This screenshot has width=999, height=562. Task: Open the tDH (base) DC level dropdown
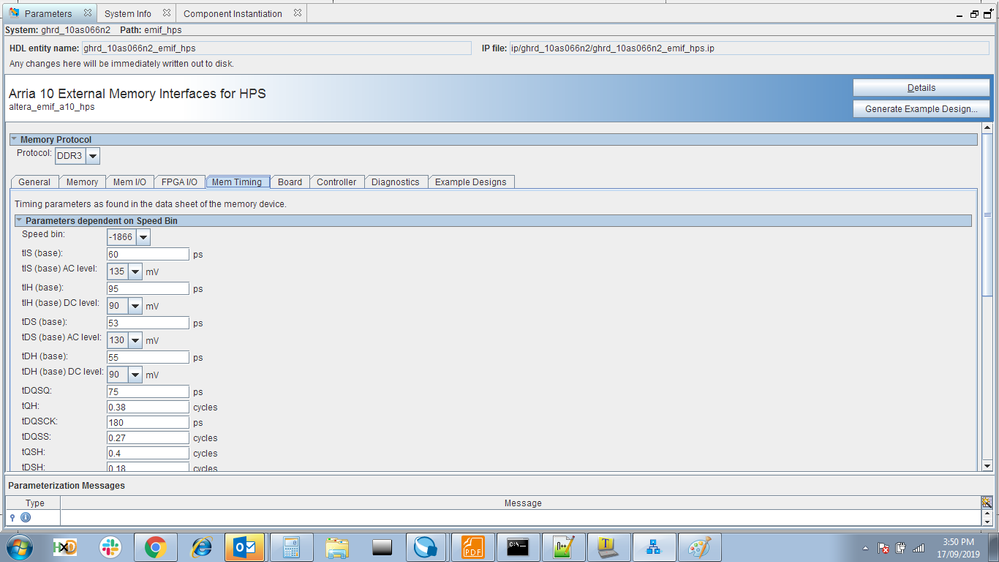(135, 375)
